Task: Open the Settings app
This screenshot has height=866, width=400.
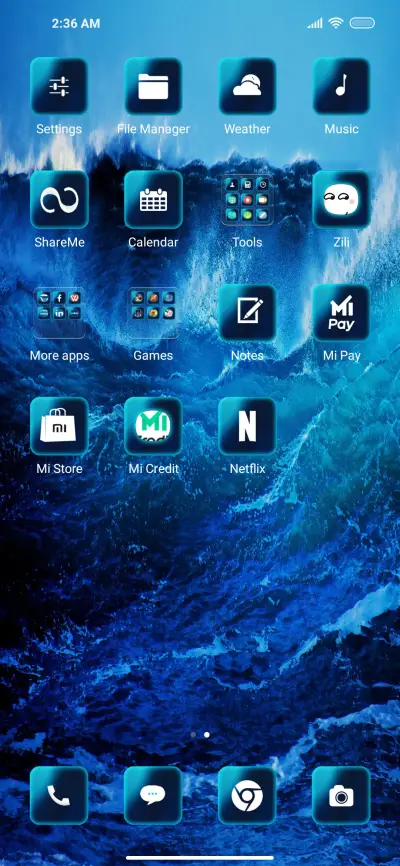Action: click(59, 86)
